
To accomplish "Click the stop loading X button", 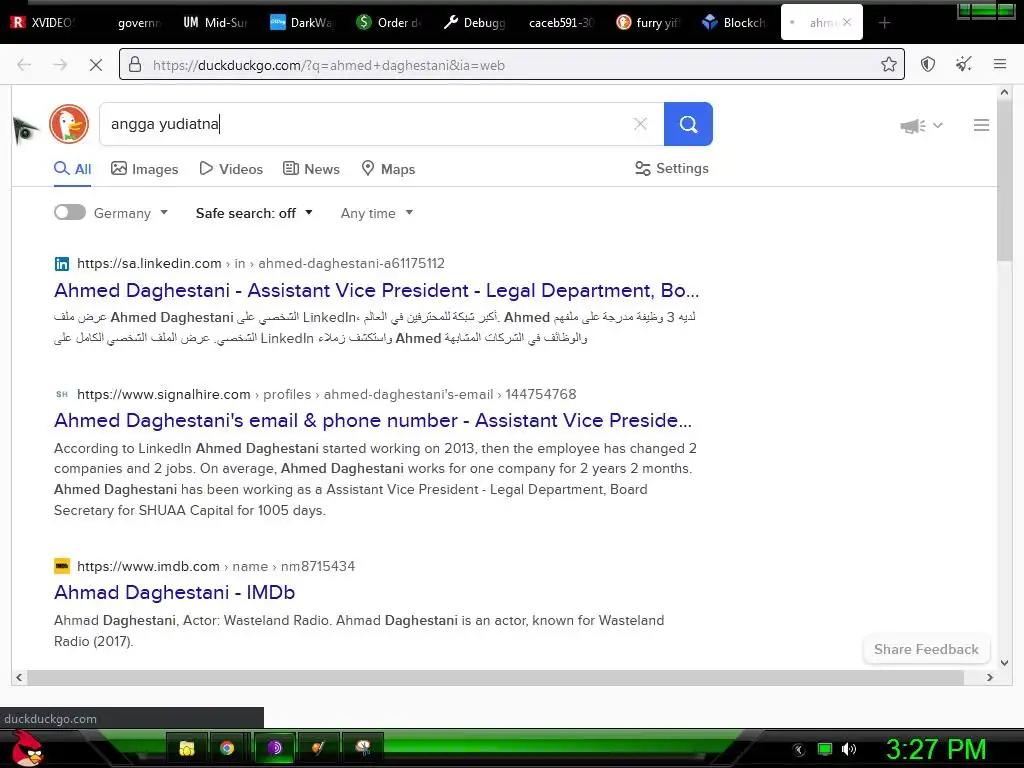I will pyautogui.click(x=95, y=65).
